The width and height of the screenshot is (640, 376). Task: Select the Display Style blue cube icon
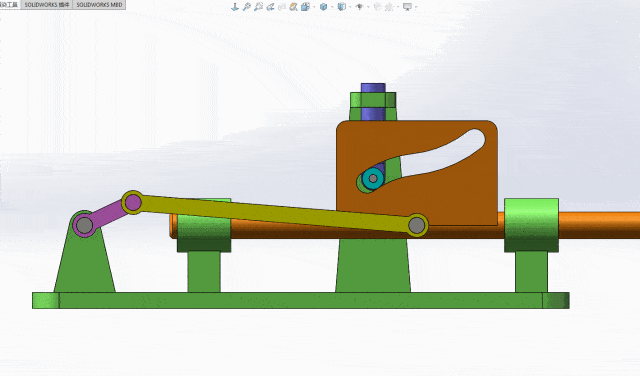323,7
